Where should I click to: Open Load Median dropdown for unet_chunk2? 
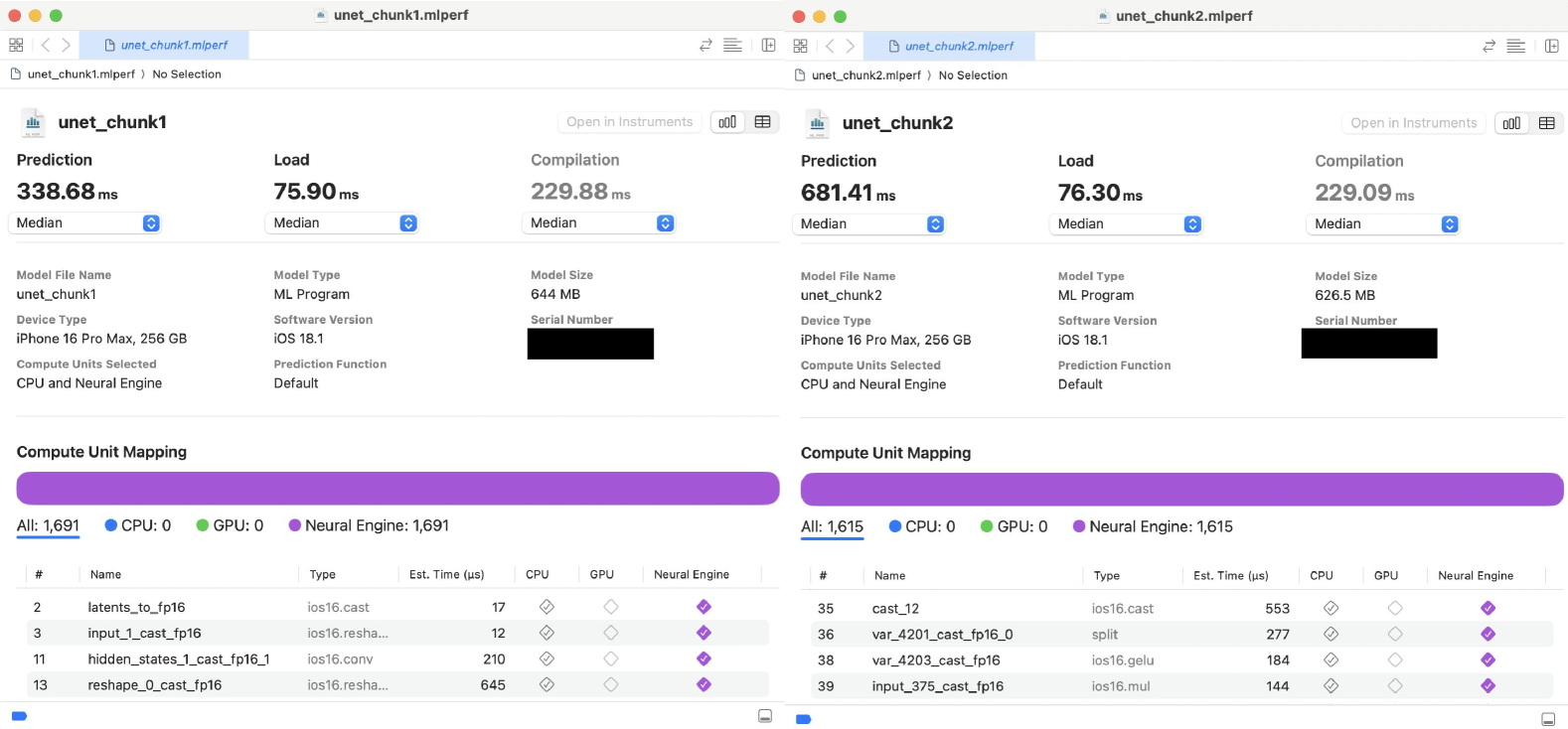[x=1126, y=224]
